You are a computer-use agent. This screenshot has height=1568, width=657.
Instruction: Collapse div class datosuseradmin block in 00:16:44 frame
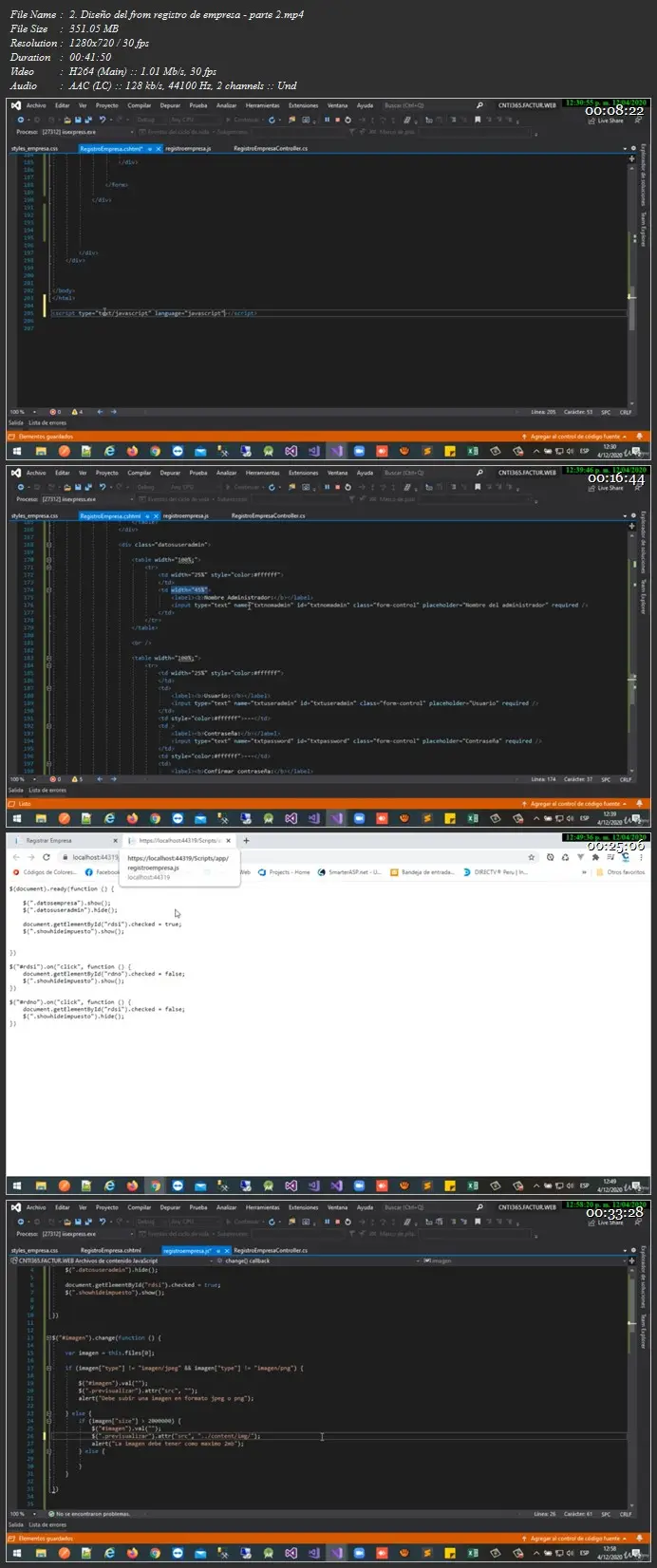tap(47, 544)
